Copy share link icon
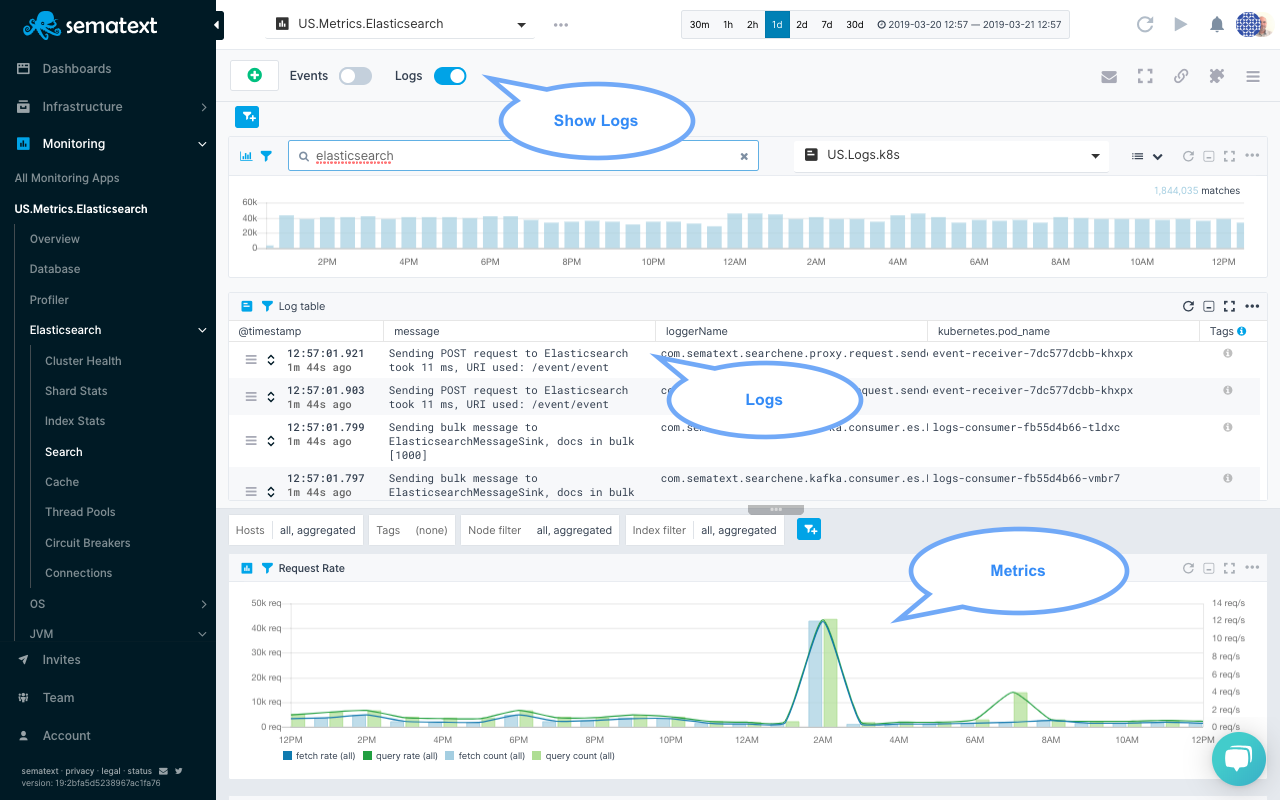1280x800 pixels. coord(1181,76)
